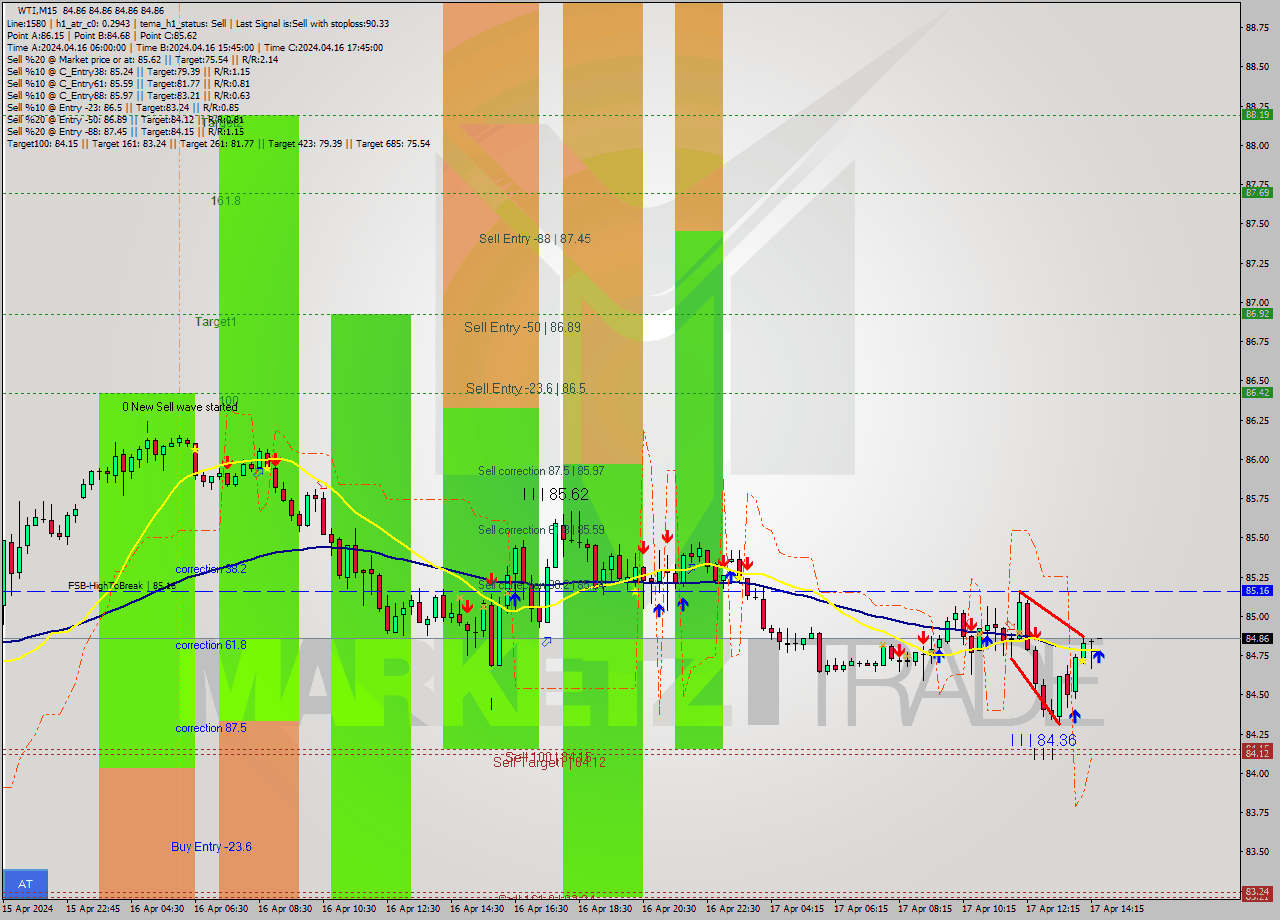Click the '16 Apr 08:30' time axis label
The height and width of the screenshot is (920, 1280).
tap(284, 909)
